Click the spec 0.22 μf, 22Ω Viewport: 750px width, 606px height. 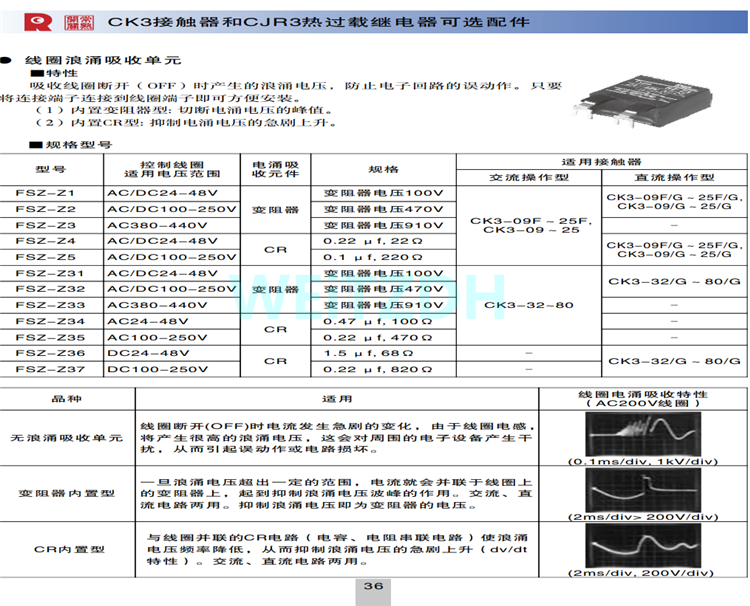373,241
